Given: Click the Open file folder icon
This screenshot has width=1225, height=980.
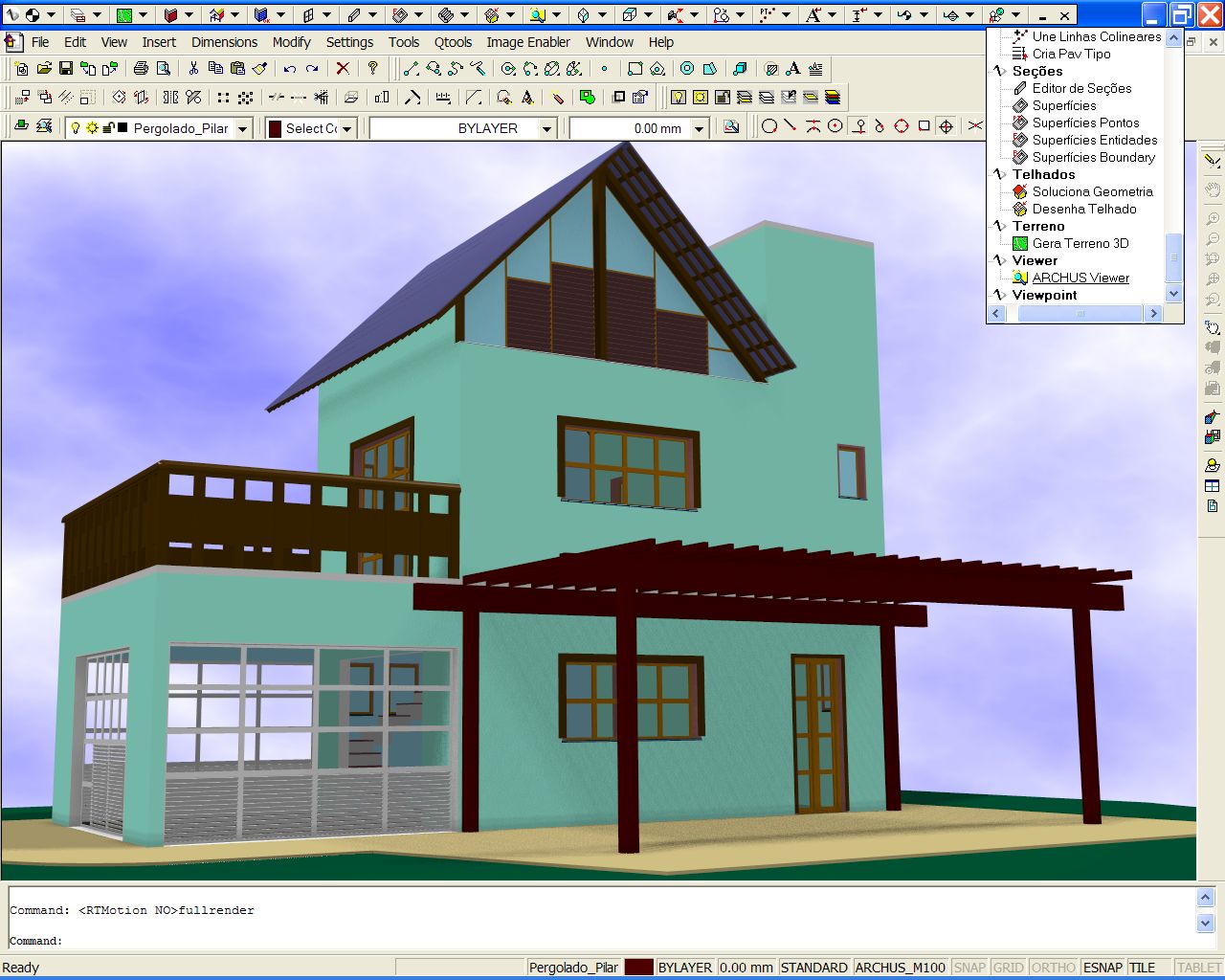Looking at the screenshot, I should pyautogui.click(x=44, y=69).
